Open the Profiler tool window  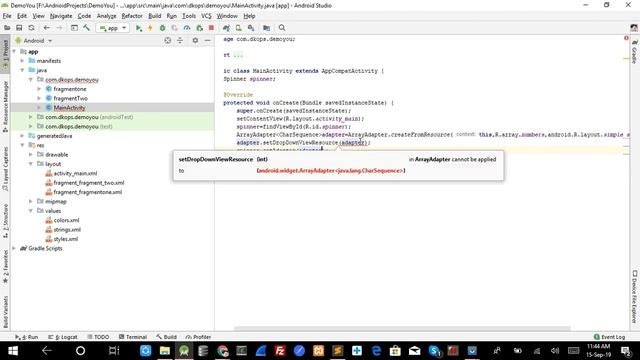[198, 337]
